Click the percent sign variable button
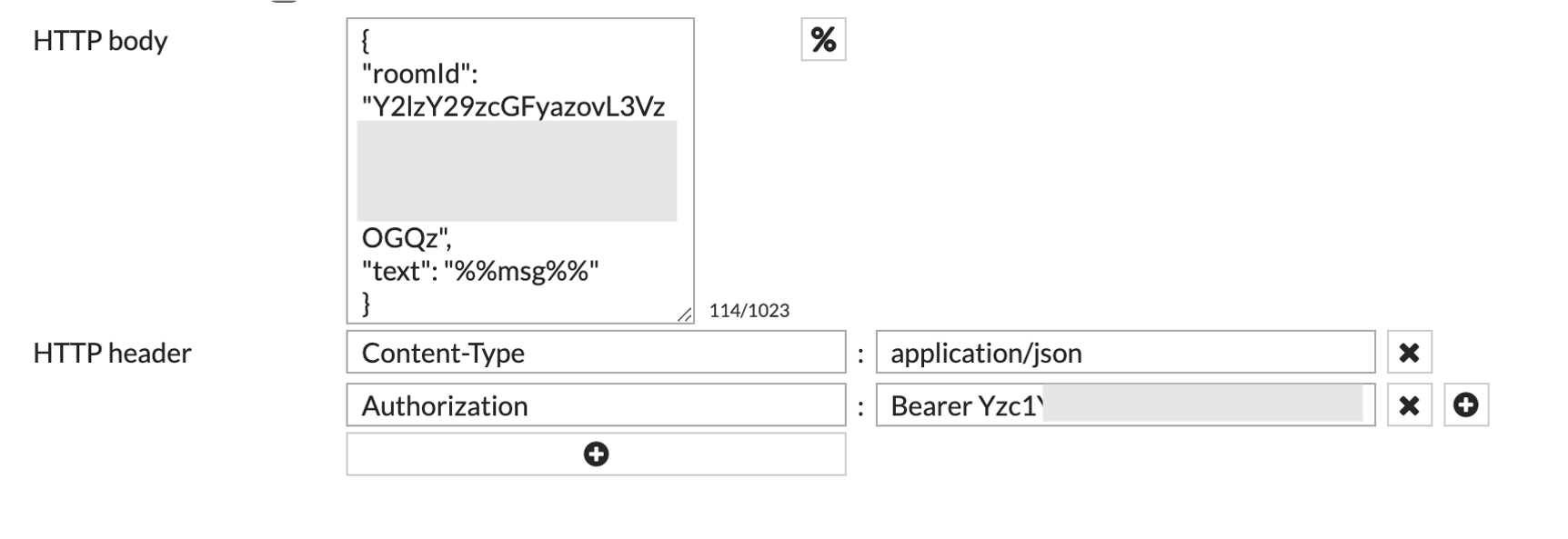This screenshot has height=539, width=1568. [823, 40]
